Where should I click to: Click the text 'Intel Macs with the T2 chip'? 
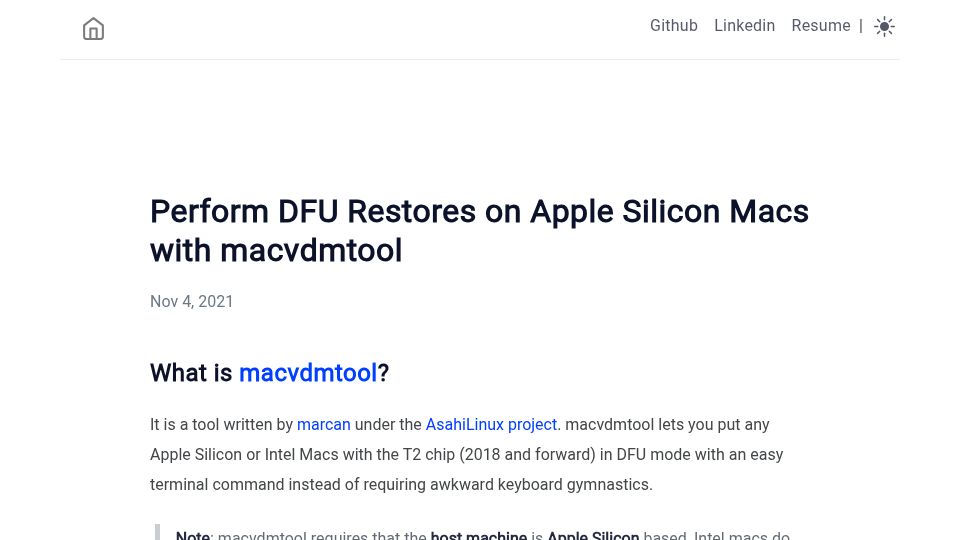359,454
